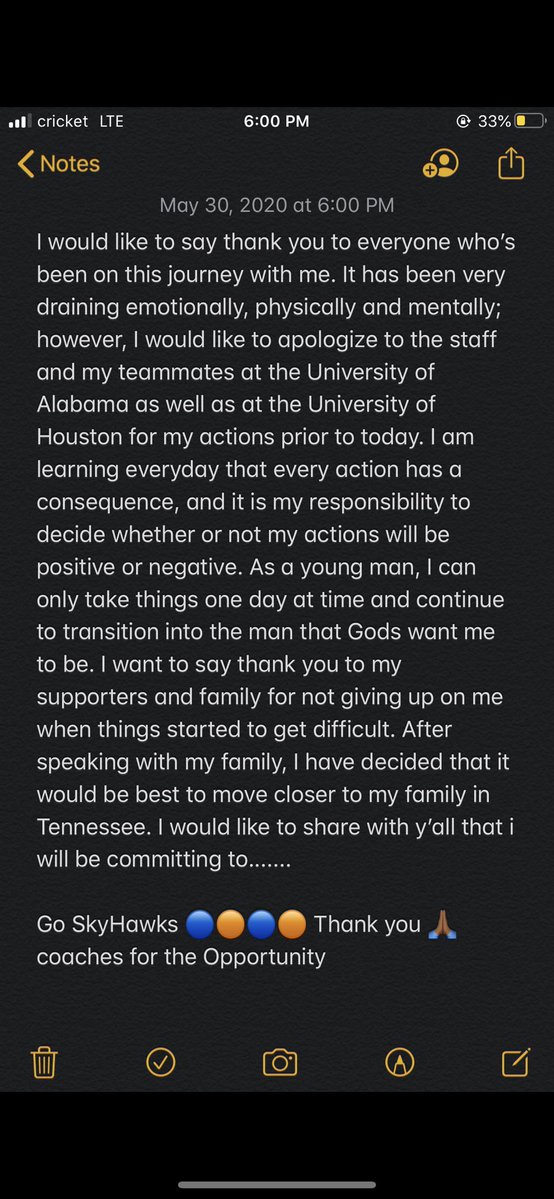This screenshot has height=1199, width=554.
Task: Place cursor after 'will be committing to.......'
Action: click(x=292, y=859)
